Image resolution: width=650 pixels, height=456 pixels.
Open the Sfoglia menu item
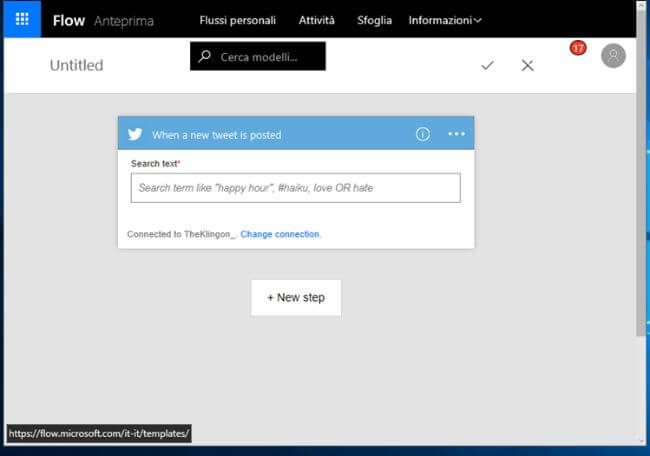(374, 20)
